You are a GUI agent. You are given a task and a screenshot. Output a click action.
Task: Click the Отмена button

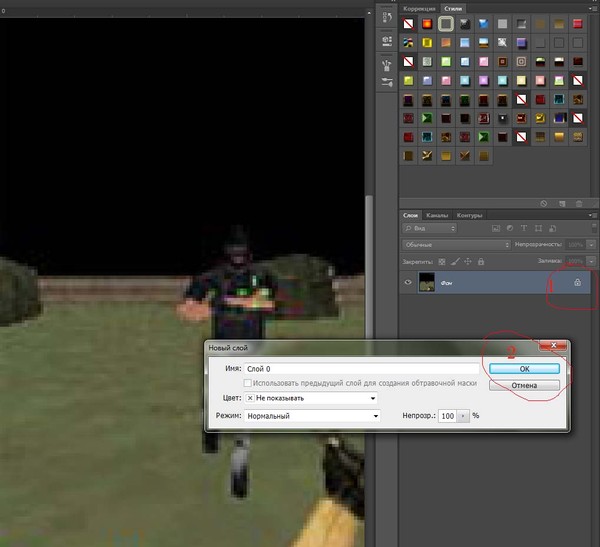(x=524, y=385)
